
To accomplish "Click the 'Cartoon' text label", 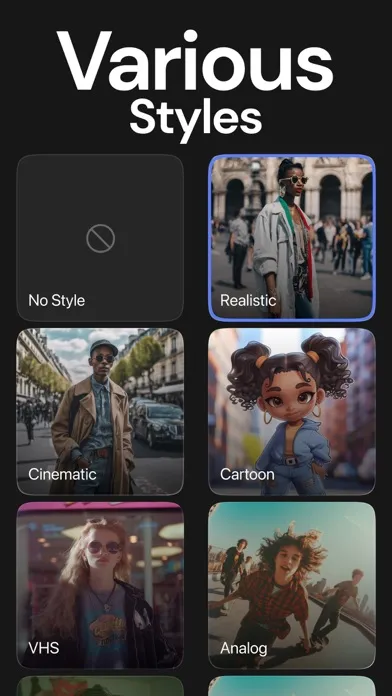I will tap(247, 474).
